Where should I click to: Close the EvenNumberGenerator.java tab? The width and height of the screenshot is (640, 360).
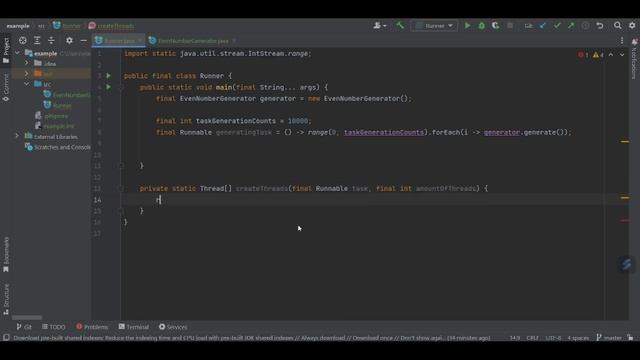point(234,41)
